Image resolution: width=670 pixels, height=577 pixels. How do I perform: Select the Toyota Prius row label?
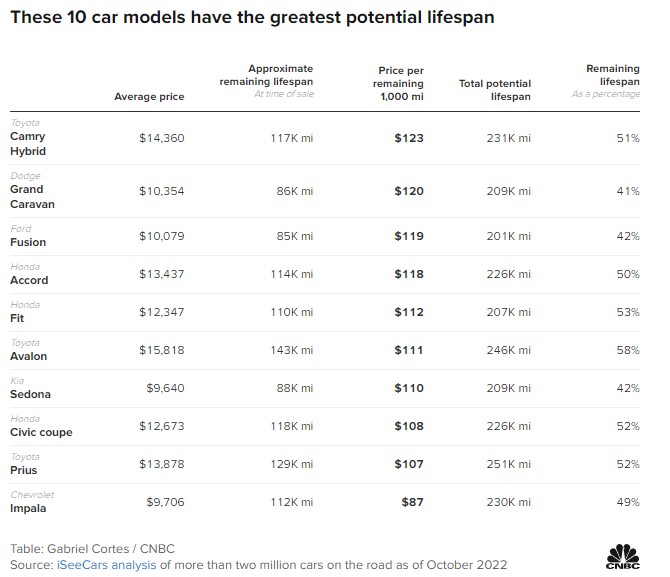25,470
